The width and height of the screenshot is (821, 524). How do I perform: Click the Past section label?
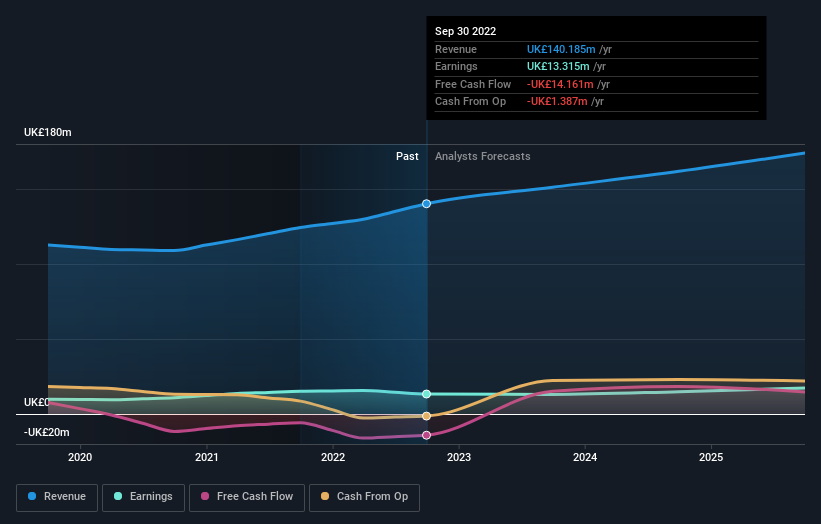(407, 157)
